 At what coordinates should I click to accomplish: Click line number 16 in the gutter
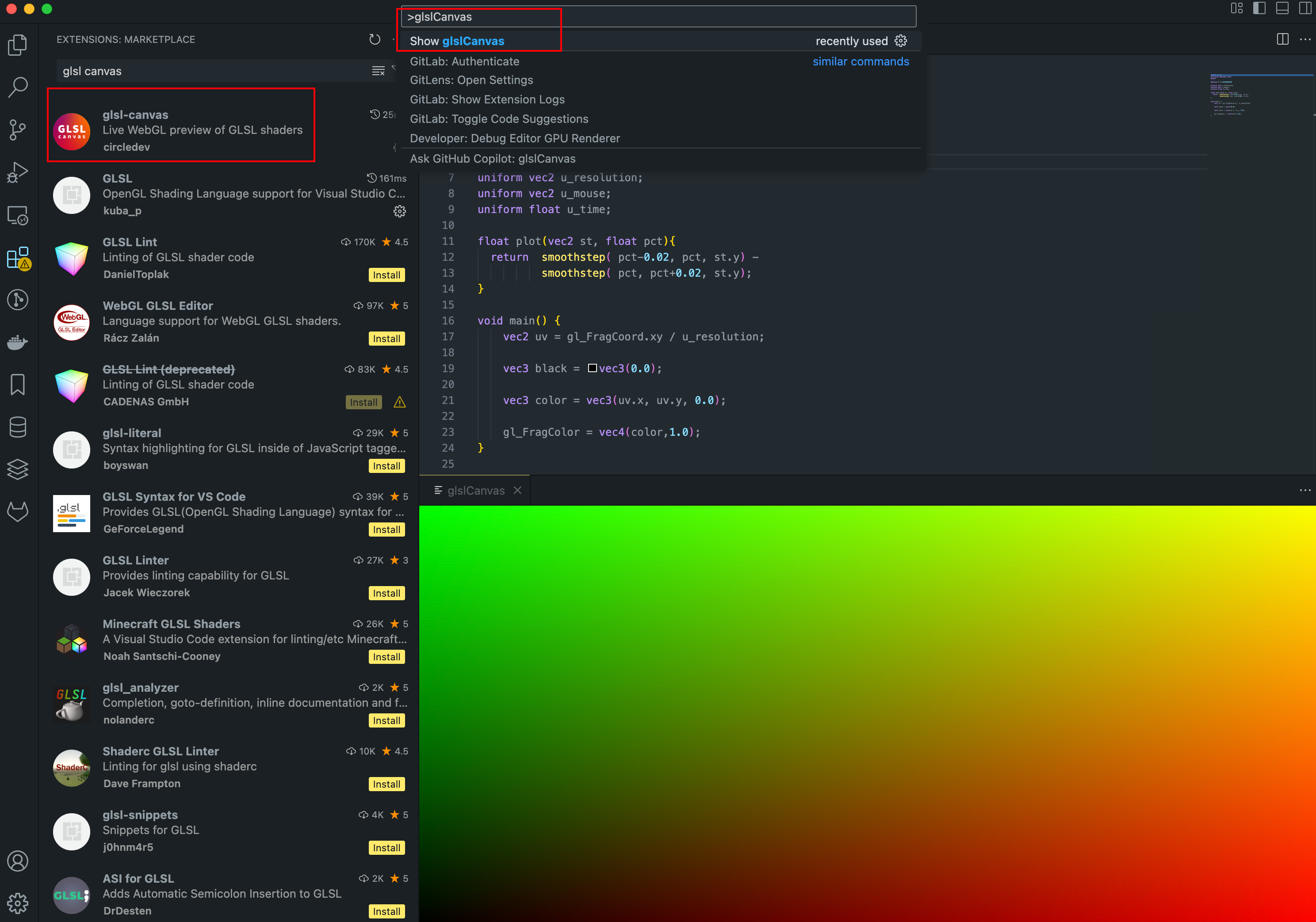[448, 321]
